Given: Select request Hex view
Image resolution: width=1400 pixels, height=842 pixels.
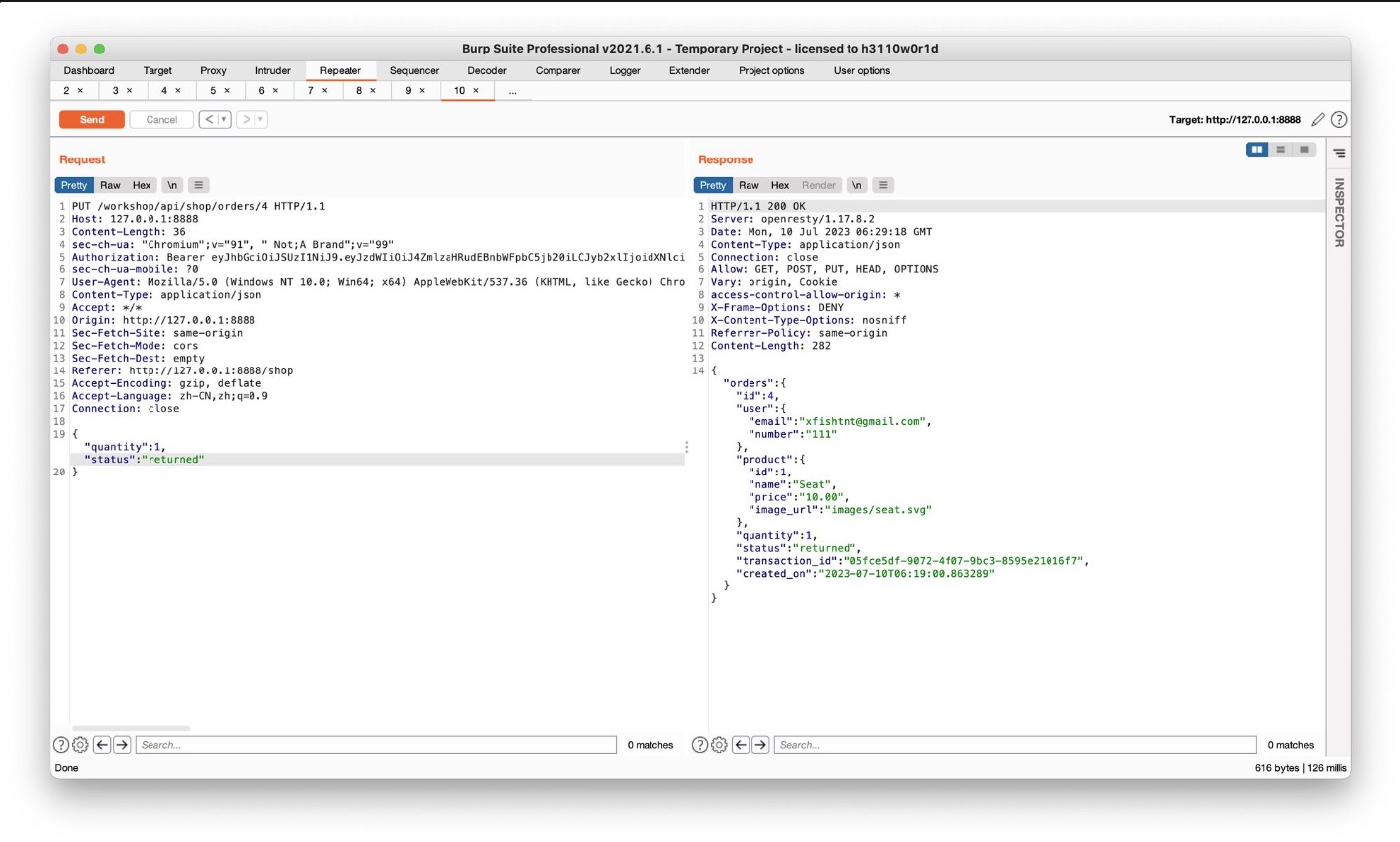Looking at the screenshot, I should [x=142, y=185].
